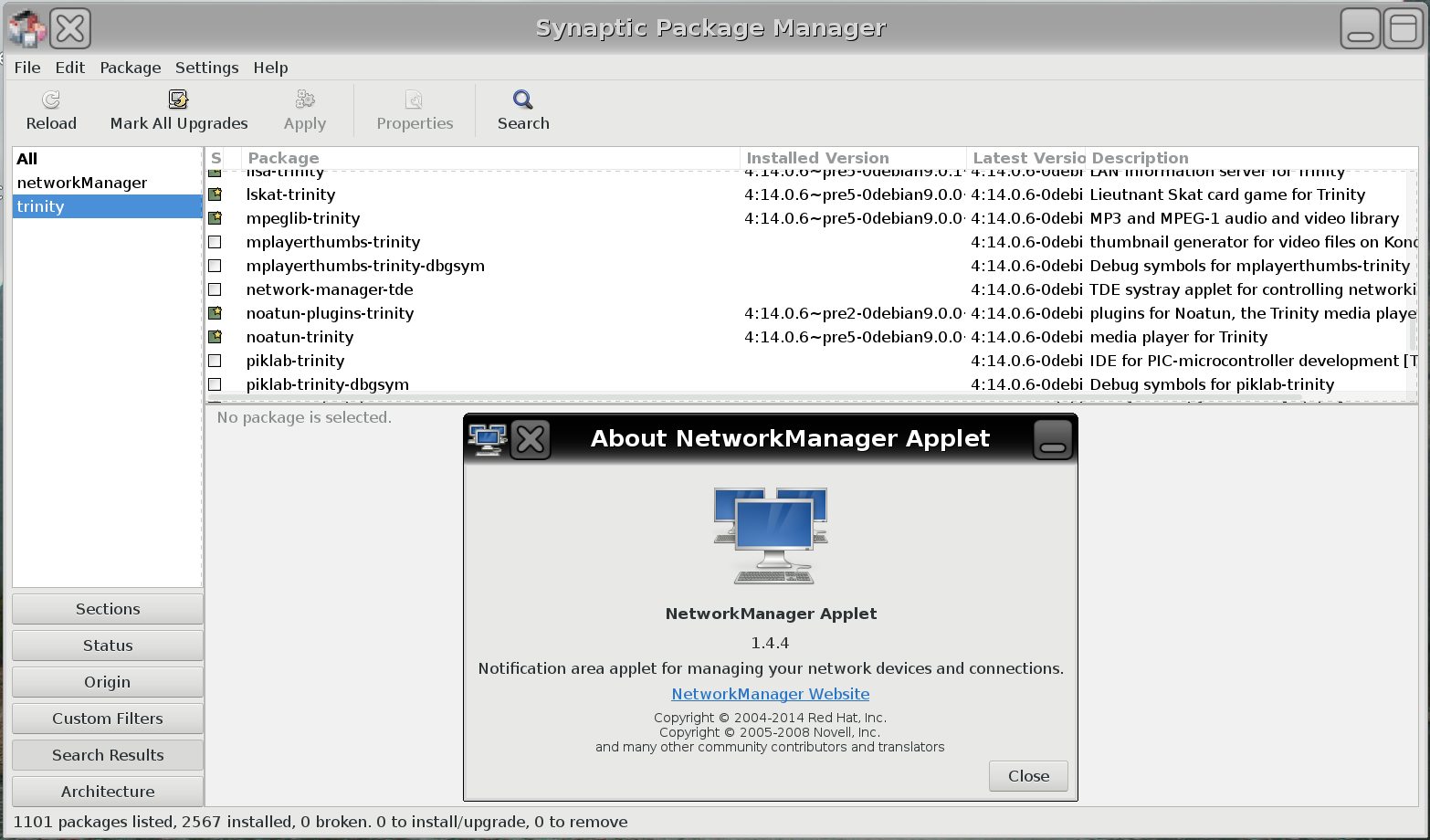The height and width of the screenshot is (840, 1430).
Task: Mark the piklab-trinity status checkbox
Action: click(x=216, y=361)
